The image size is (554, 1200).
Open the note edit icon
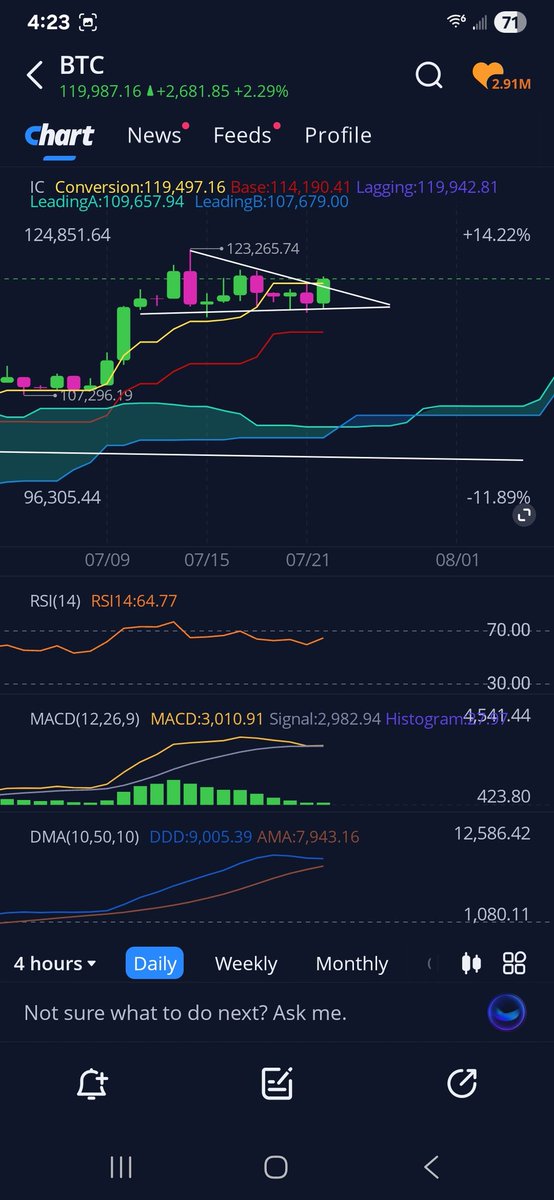pyautogui.click(x=276, y=1083)
